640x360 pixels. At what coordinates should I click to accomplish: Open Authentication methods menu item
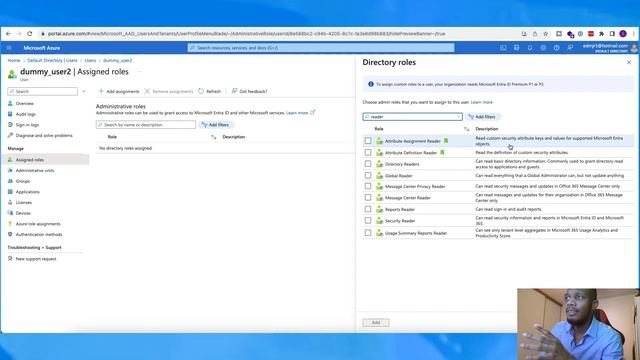(x=39, y=234)
